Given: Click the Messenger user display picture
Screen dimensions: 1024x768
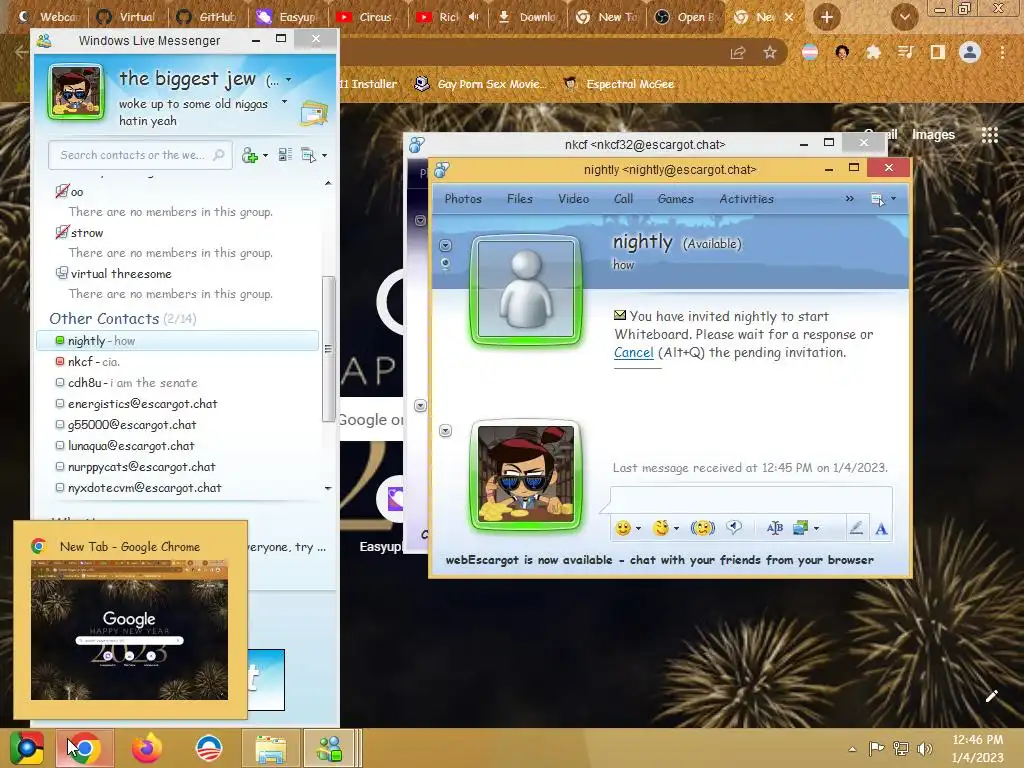Looking at the screenshot, I should 76,92.
